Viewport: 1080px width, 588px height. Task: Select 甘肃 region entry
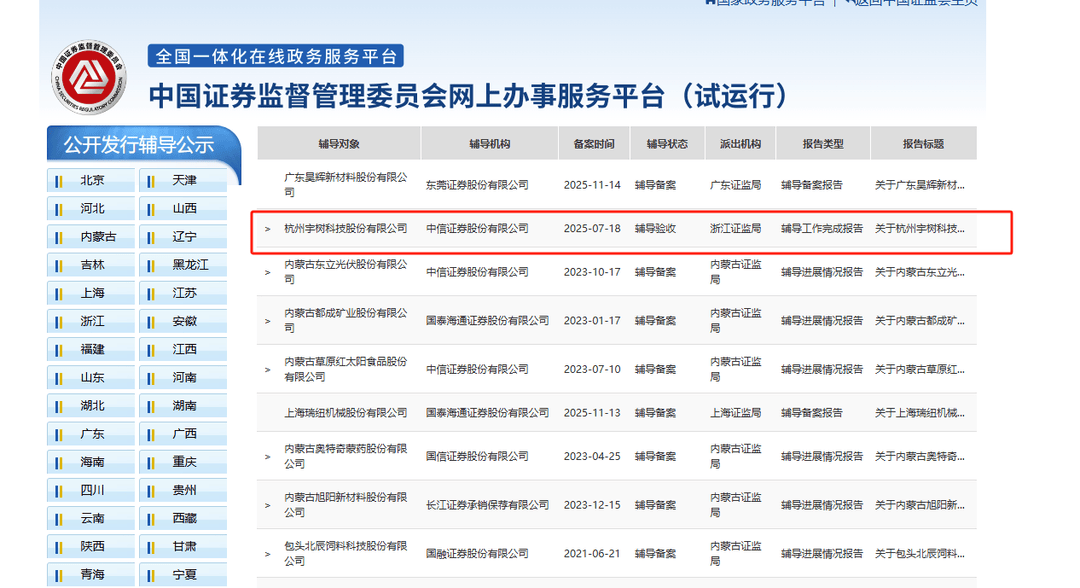[184, 547]
